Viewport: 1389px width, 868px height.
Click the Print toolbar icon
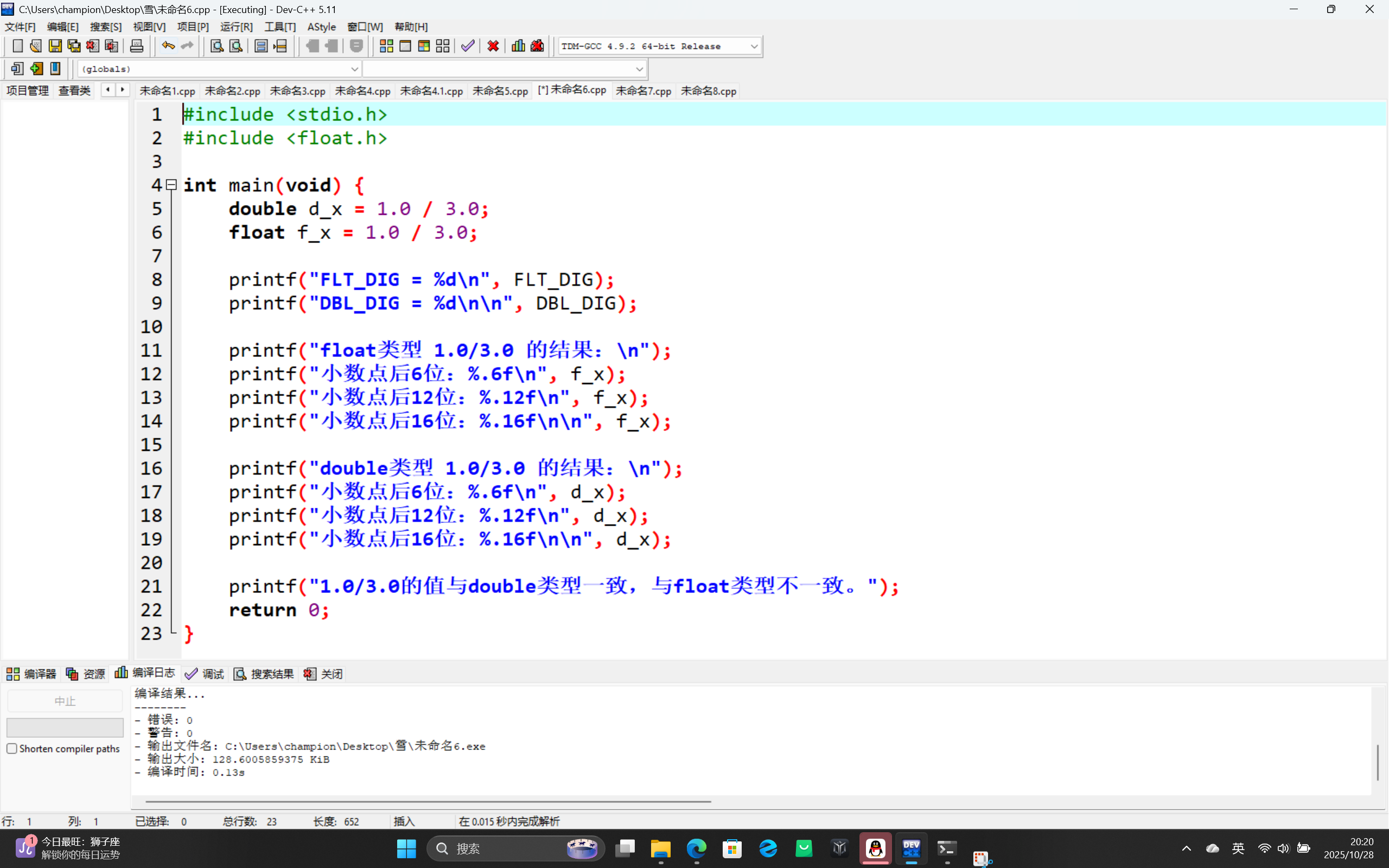(x=137, y=46)
